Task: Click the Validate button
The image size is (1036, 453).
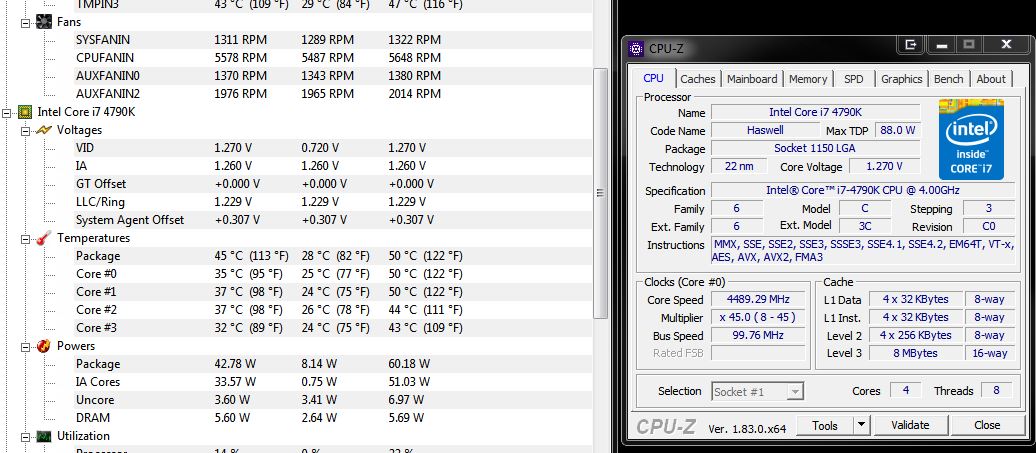Action: tap(910, 425)
